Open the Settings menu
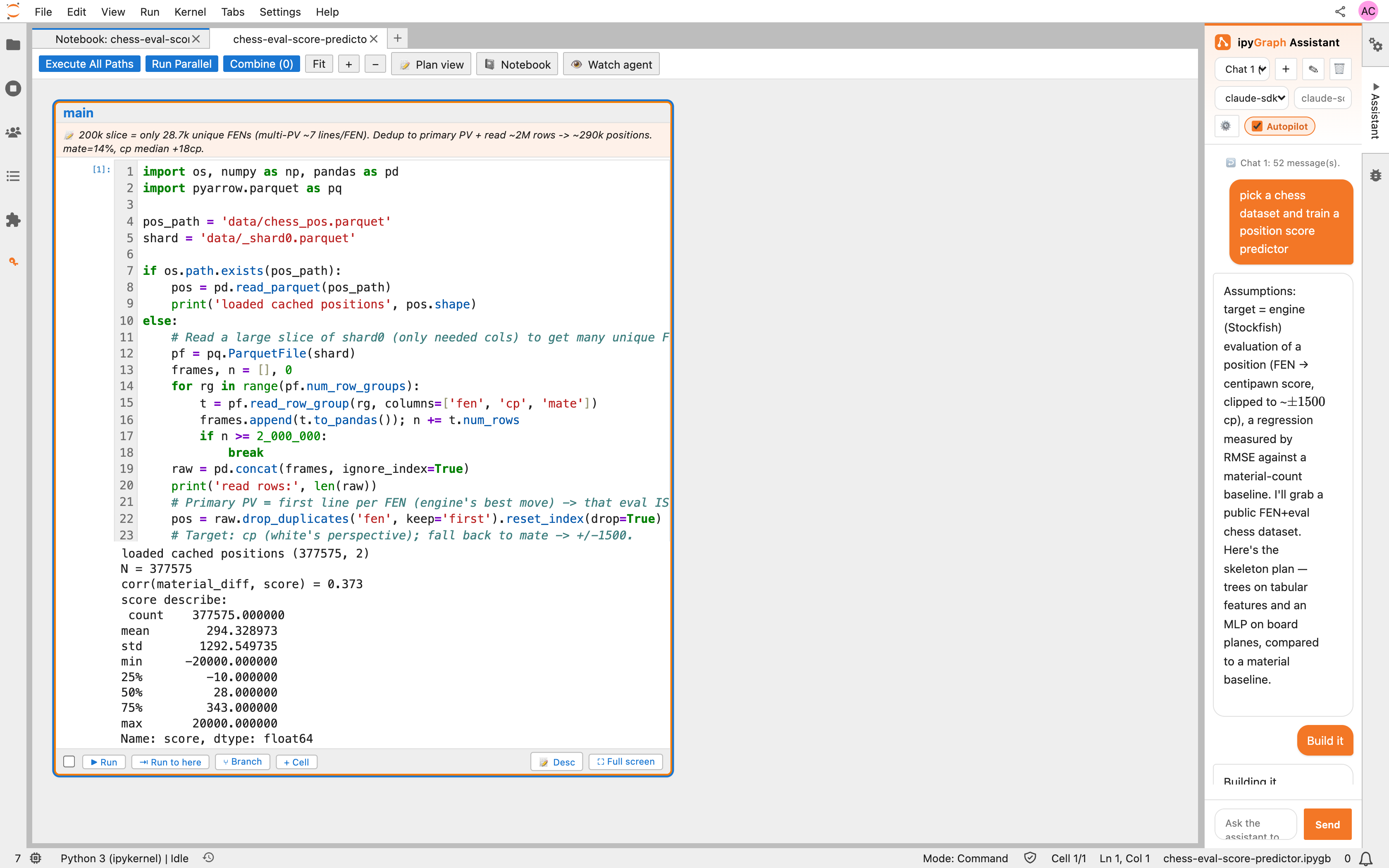The height and width of the screenshot is (868, 1389). click(x=280, y=12)
